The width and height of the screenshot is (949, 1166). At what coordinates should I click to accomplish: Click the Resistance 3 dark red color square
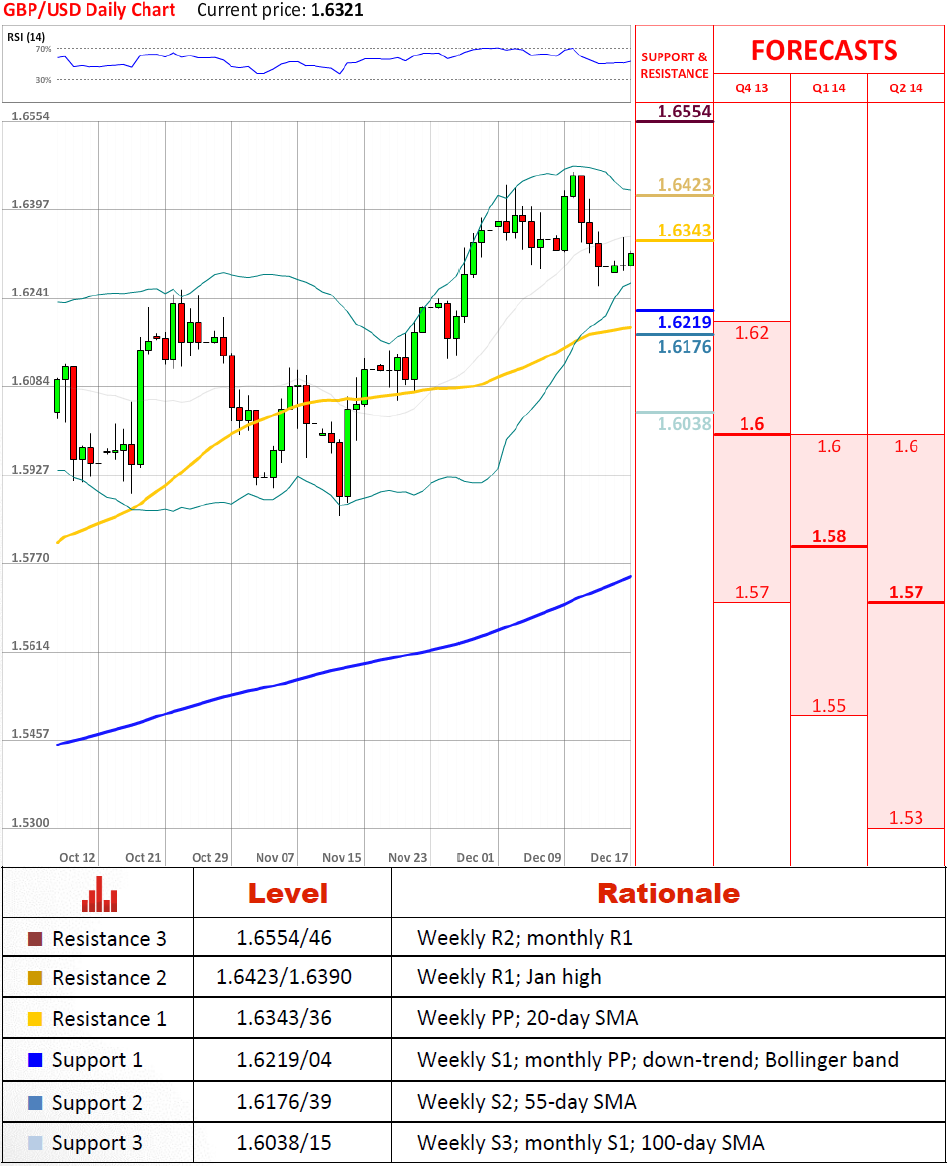(x=35, y=939)
